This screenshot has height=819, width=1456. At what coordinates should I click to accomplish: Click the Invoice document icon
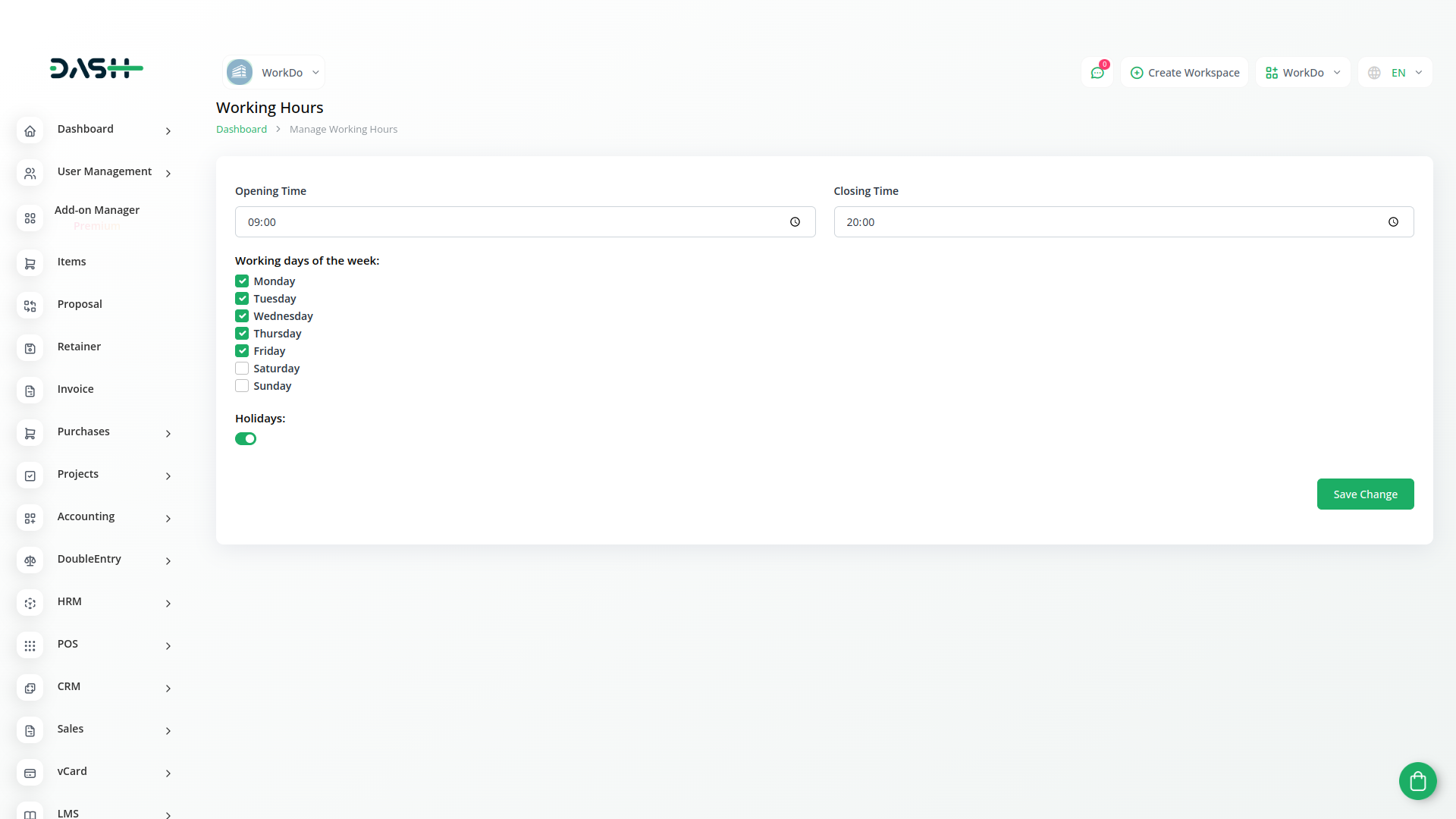pos(30,391)
